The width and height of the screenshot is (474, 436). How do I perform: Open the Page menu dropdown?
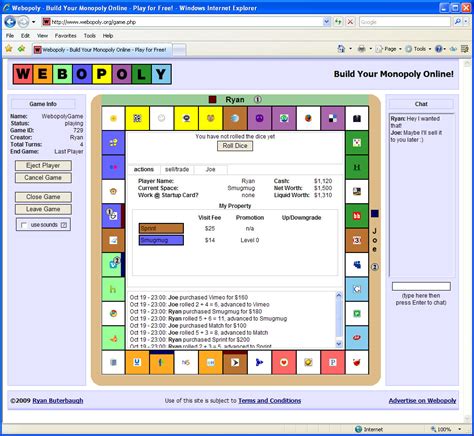389,49
